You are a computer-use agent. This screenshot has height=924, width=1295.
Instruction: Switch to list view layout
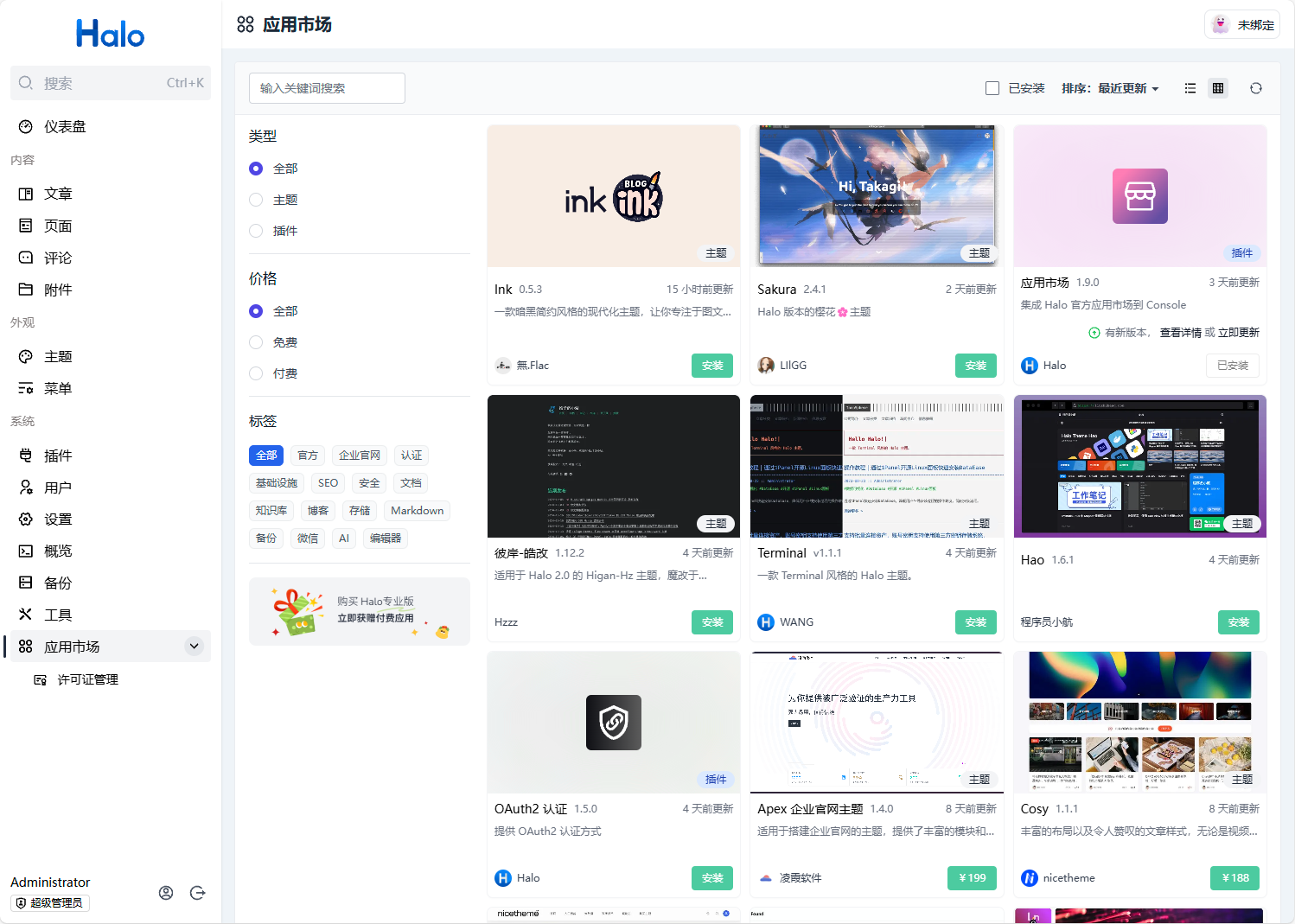(x=1190, y=88)
